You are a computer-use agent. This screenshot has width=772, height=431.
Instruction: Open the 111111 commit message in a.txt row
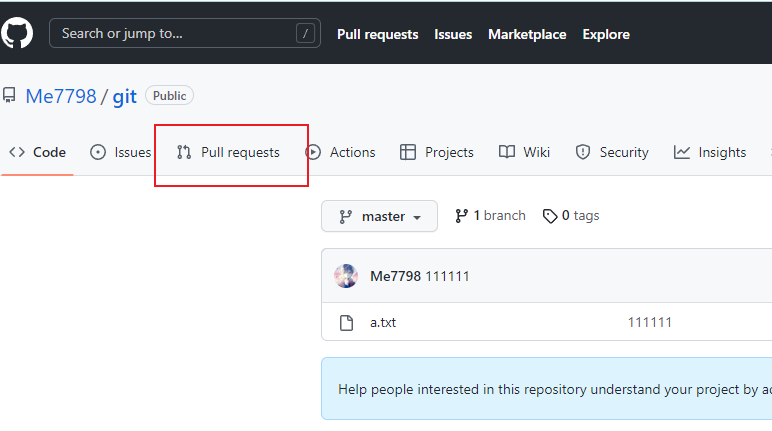click(649, 322)
